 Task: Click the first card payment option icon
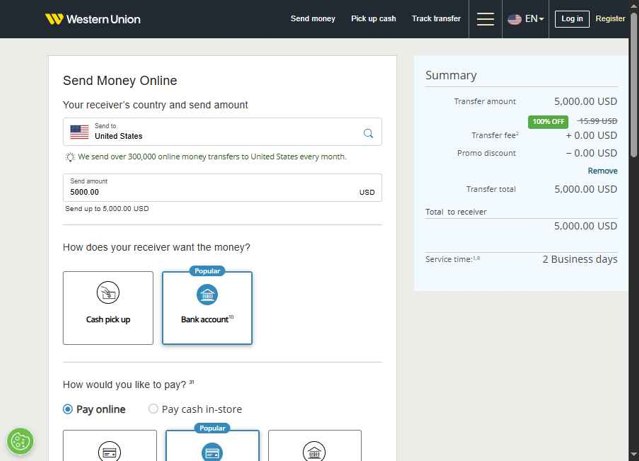click(109, 452)
